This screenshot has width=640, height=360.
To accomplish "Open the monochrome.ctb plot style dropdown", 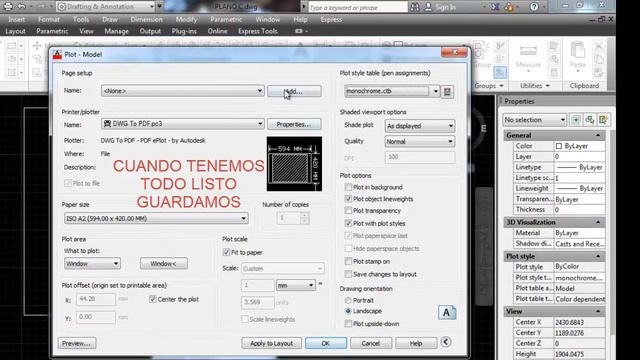I will coord(391,91).
